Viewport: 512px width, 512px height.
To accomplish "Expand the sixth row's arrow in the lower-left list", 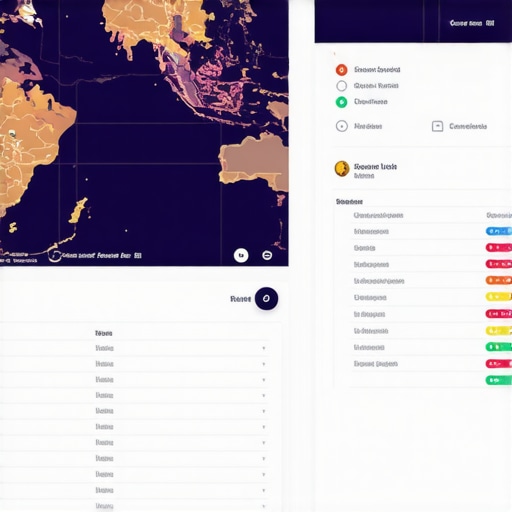I will (264, 427).
